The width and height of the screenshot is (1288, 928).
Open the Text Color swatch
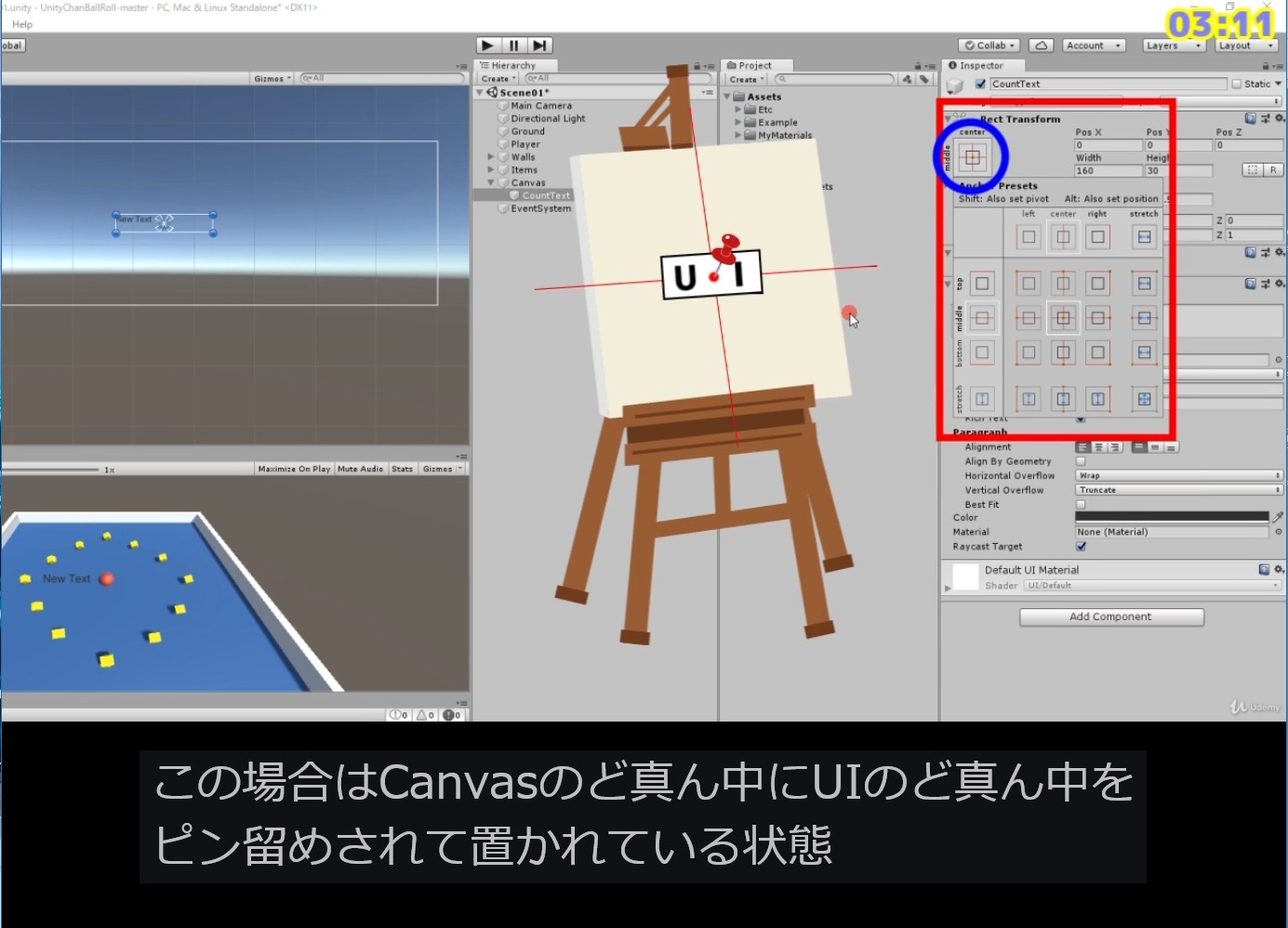tap(1173, 517)
